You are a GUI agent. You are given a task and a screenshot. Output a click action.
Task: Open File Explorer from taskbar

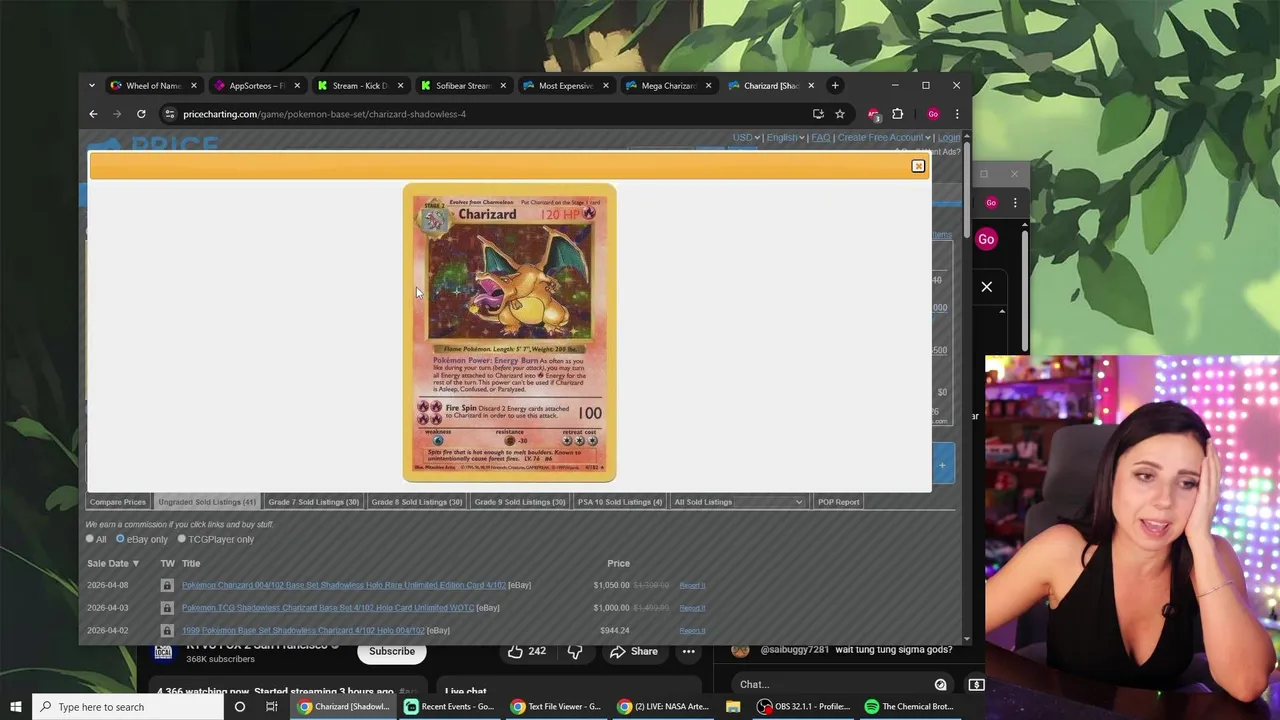coord(733,707)
